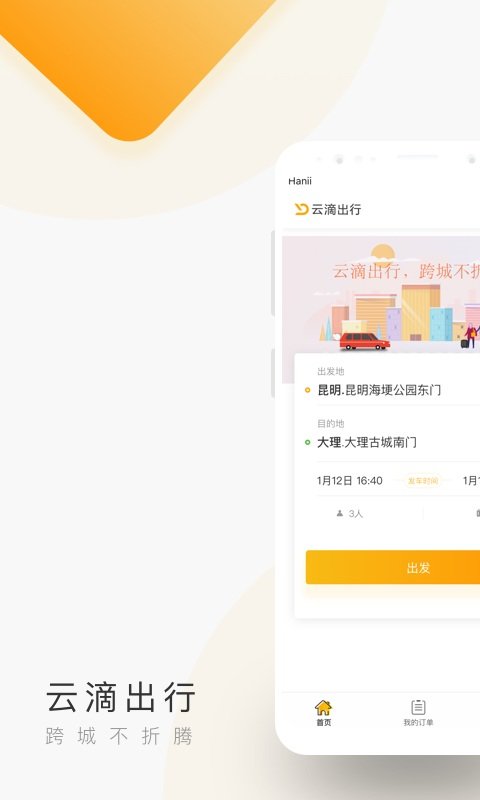The width and height of the screenshot is (480, 800).
Task: Click the 云滴出行 header title text
Action: 336,209
